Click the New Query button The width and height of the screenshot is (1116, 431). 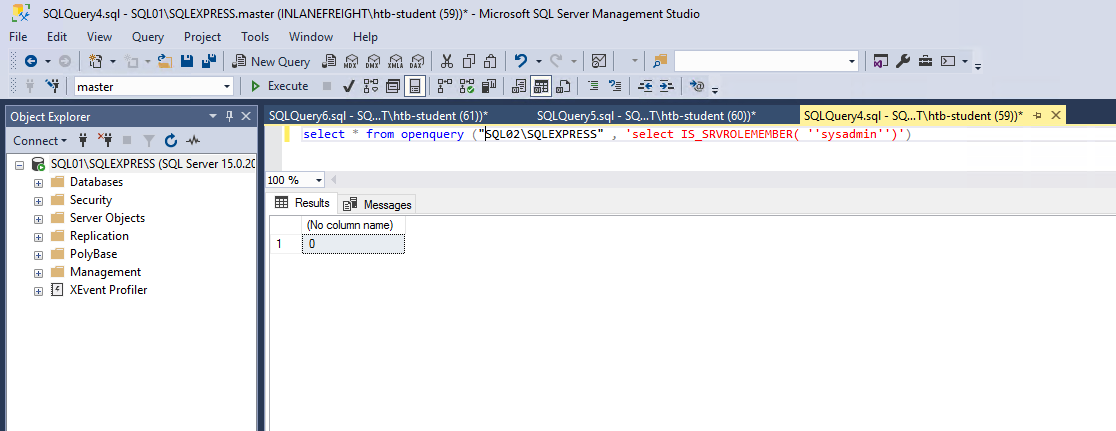pos(271,62)
